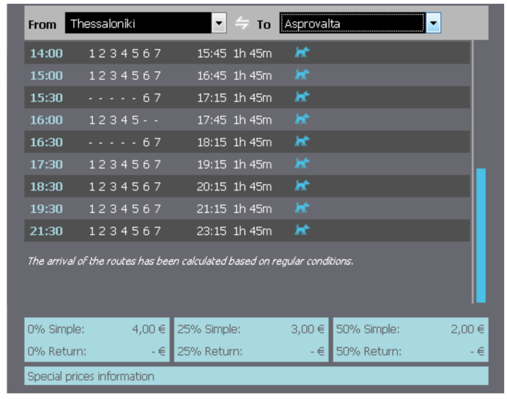The height and width of the screenshot is (399, 507).
Task: Select the 21:30 departure time
Action: (46, 231)
